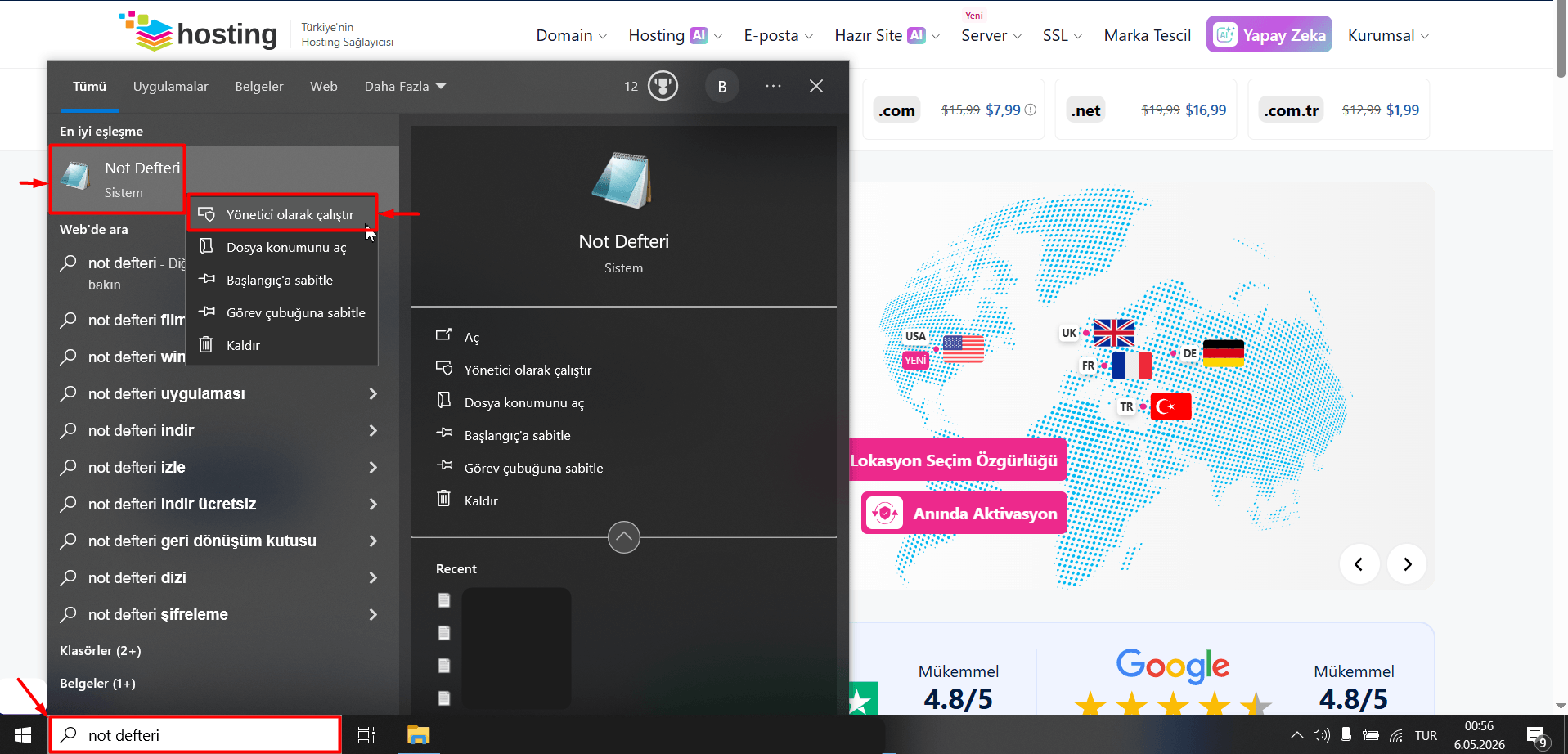The height and width of the screenshot is (754, 1568).
Task: Open the Belgeler (1+) results group
Action: [97, 684]
